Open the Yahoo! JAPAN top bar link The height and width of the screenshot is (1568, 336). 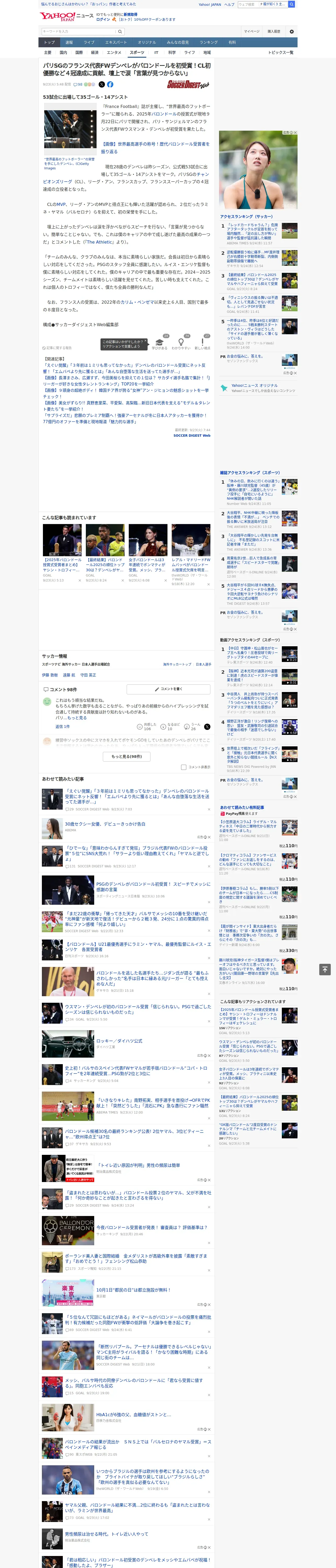pos(210,4)
